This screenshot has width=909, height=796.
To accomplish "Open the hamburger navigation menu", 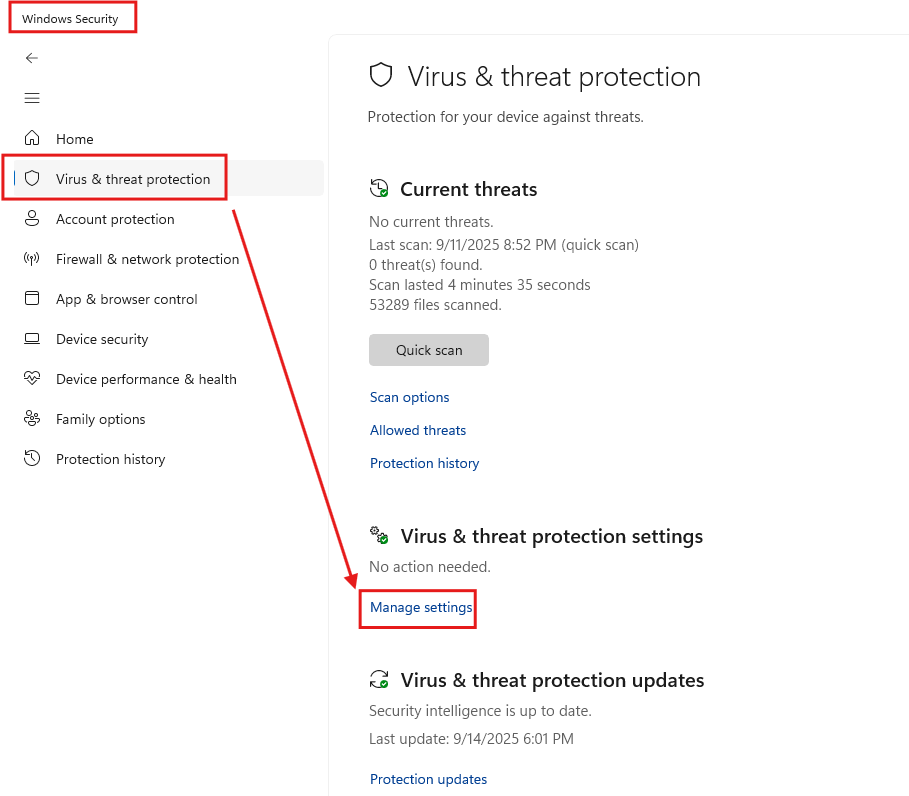I will [32, 98].
